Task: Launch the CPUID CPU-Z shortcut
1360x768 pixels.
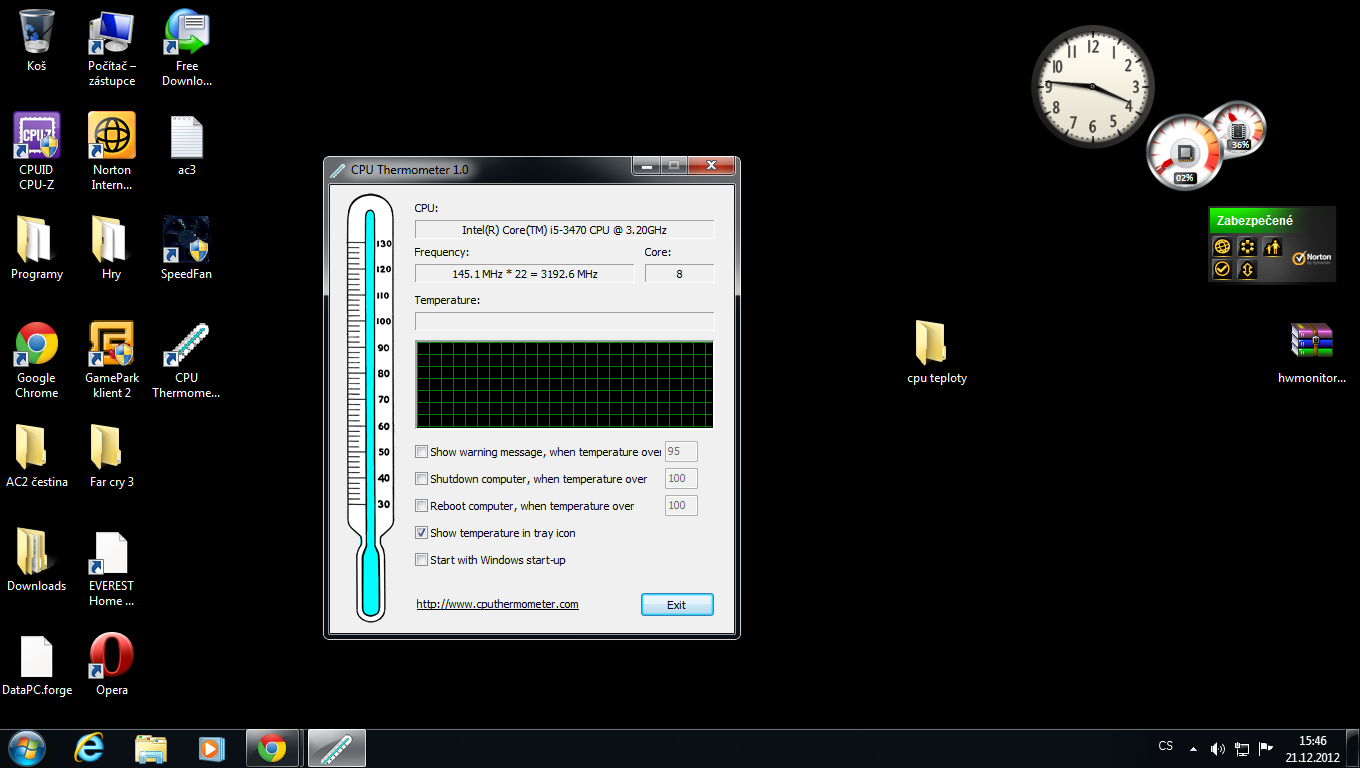Action: (37, 151)
